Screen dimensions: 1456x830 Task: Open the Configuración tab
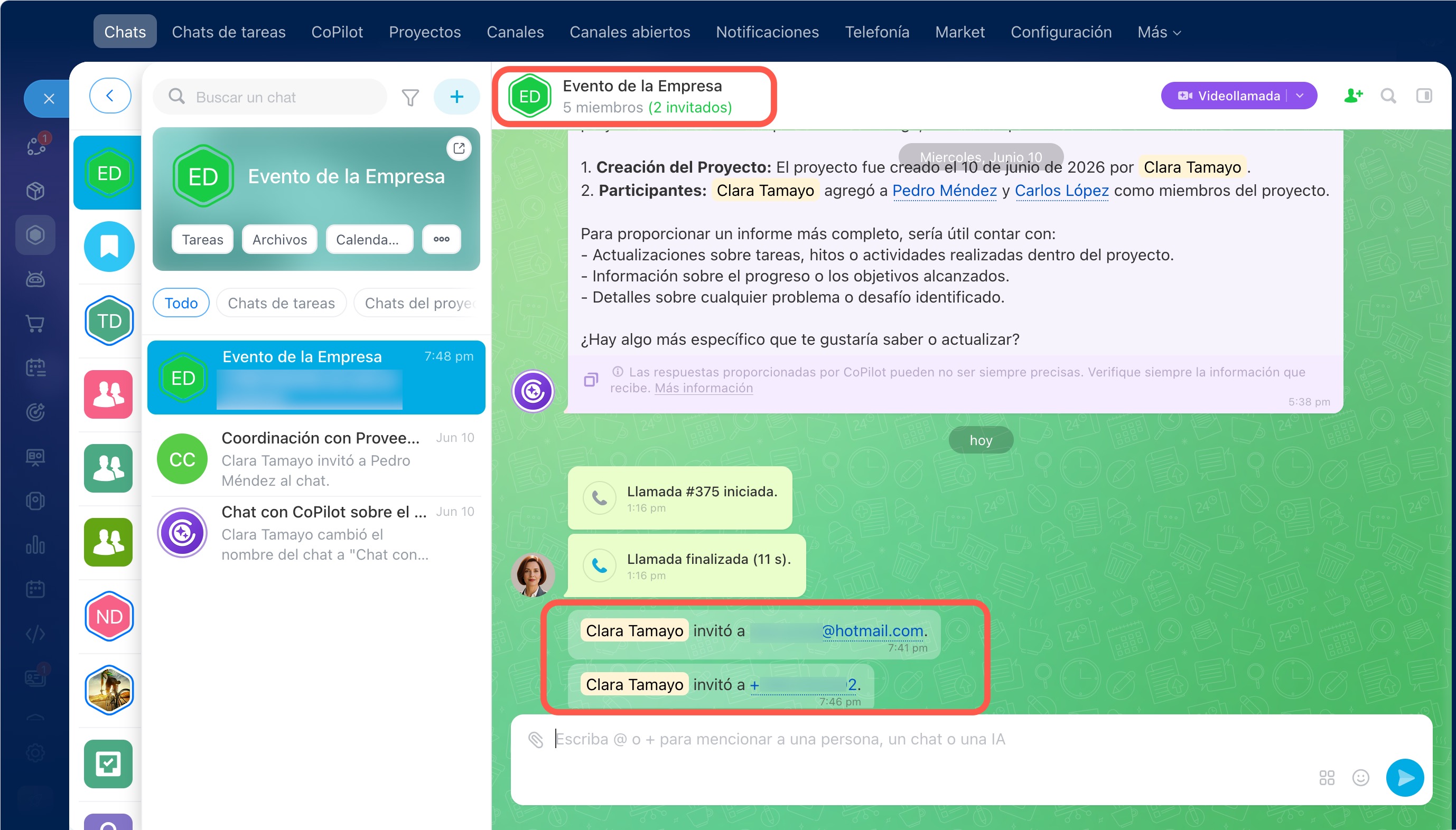pos(1061,32)
